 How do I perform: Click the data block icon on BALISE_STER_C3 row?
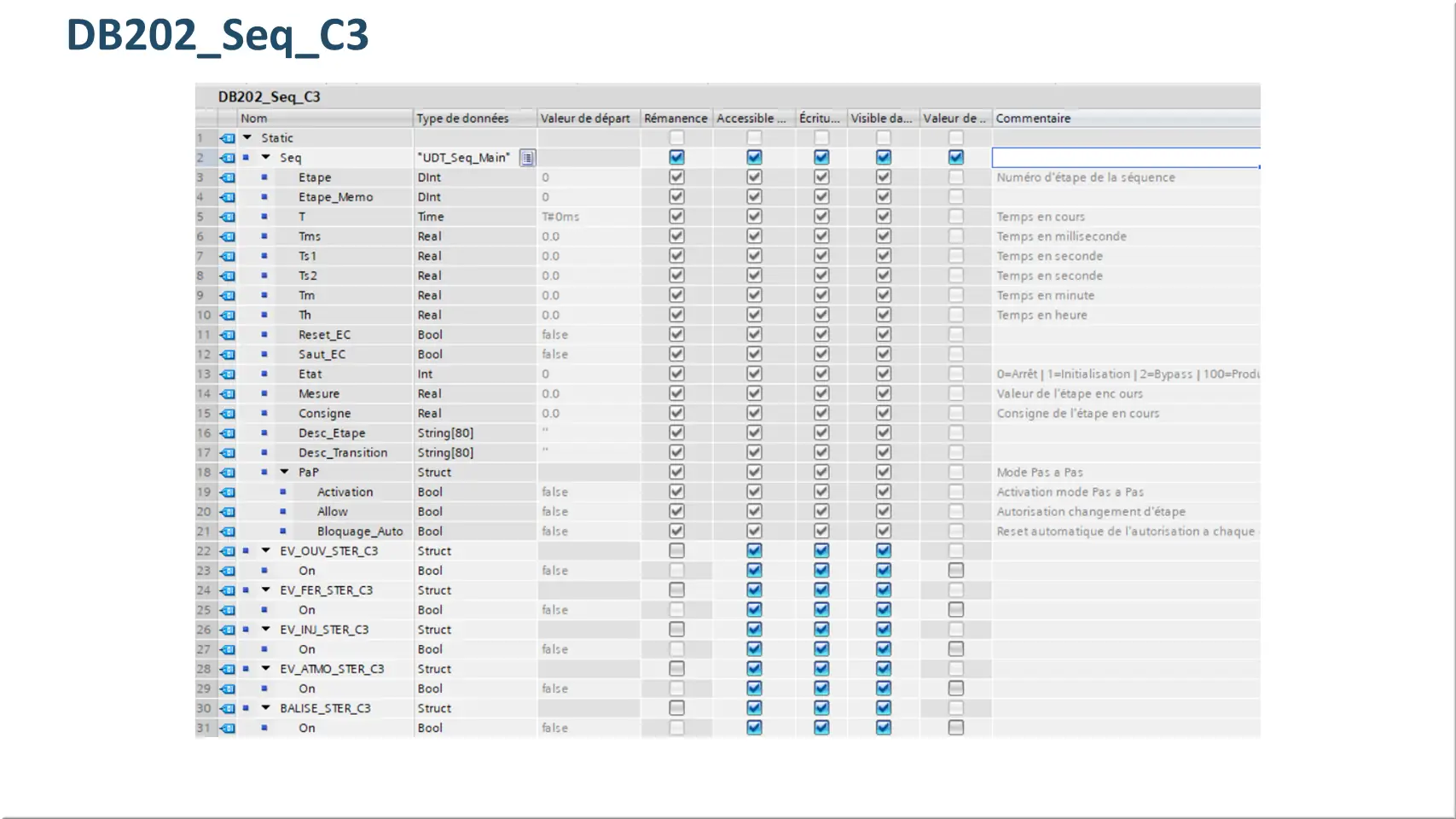(228, 708)
